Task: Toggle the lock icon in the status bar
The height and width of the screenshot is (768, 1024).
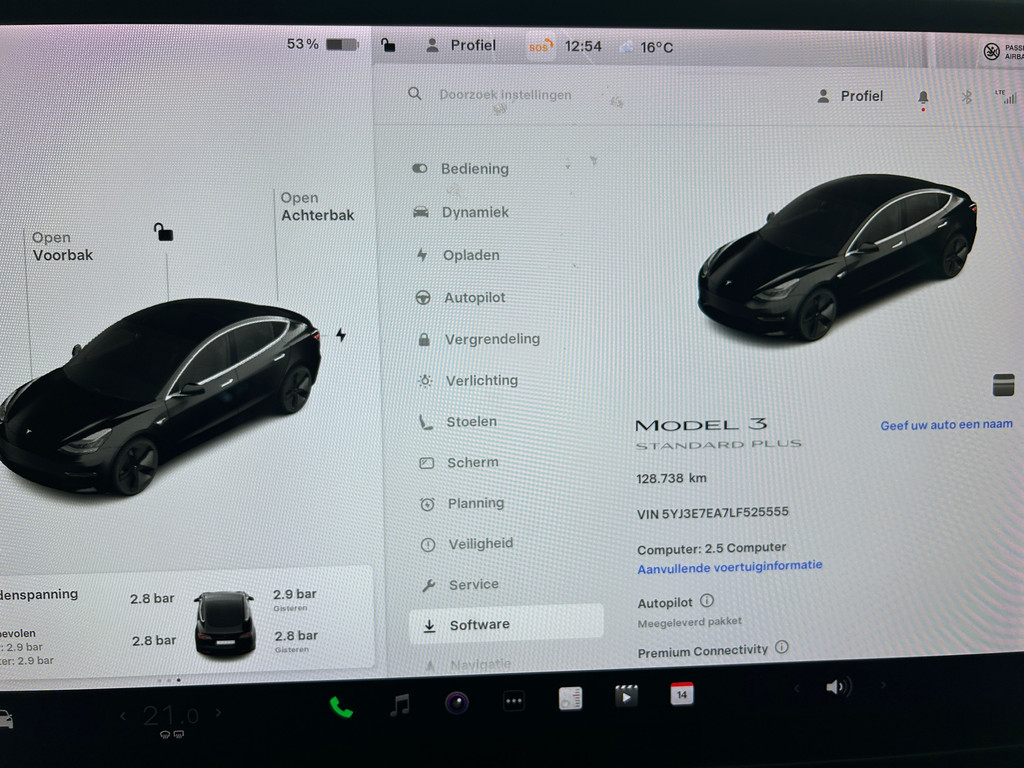Action: click(388, 45)
